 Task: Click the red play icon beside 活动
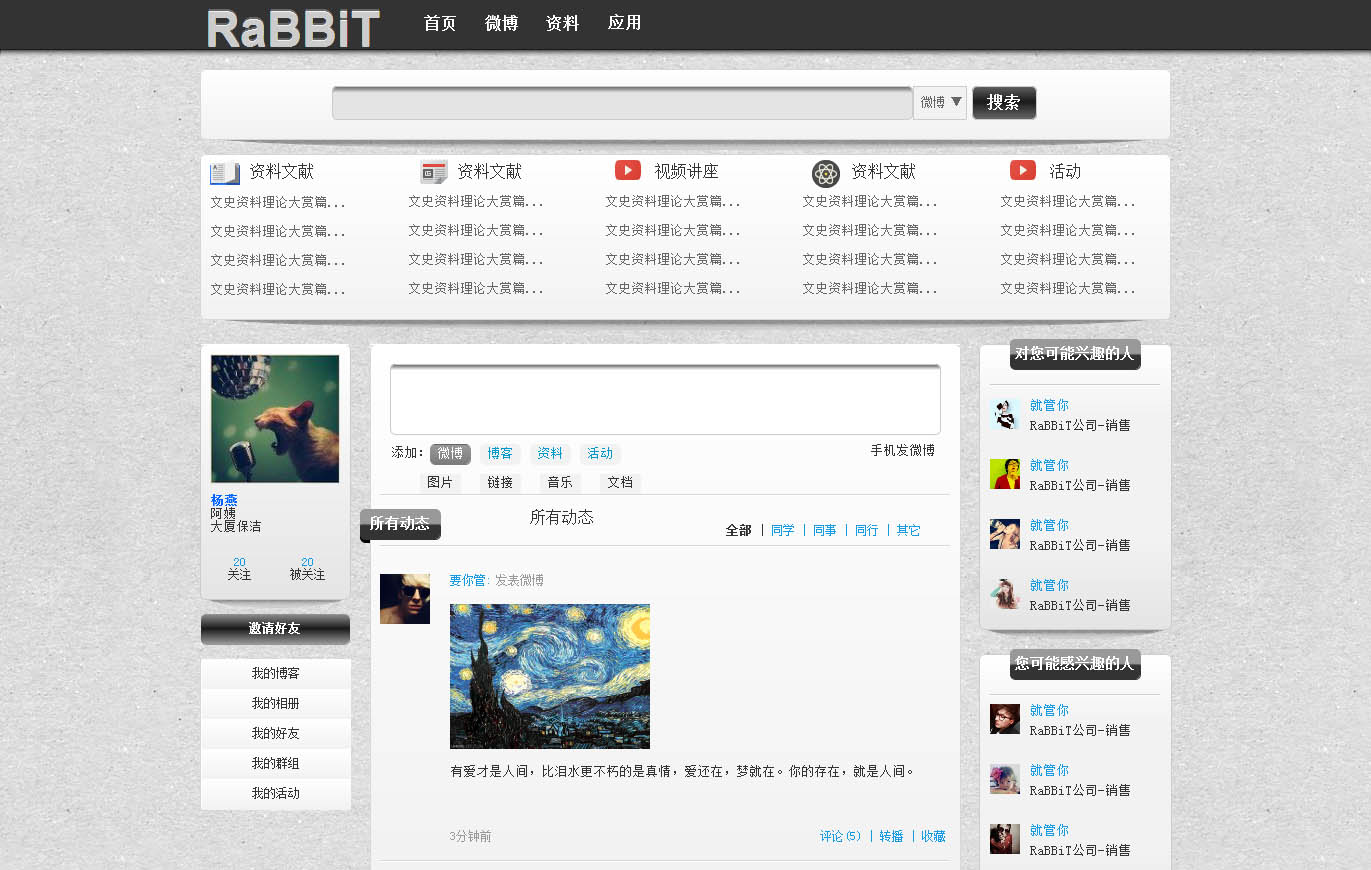pyautogui.click(x=1023, y=171)
